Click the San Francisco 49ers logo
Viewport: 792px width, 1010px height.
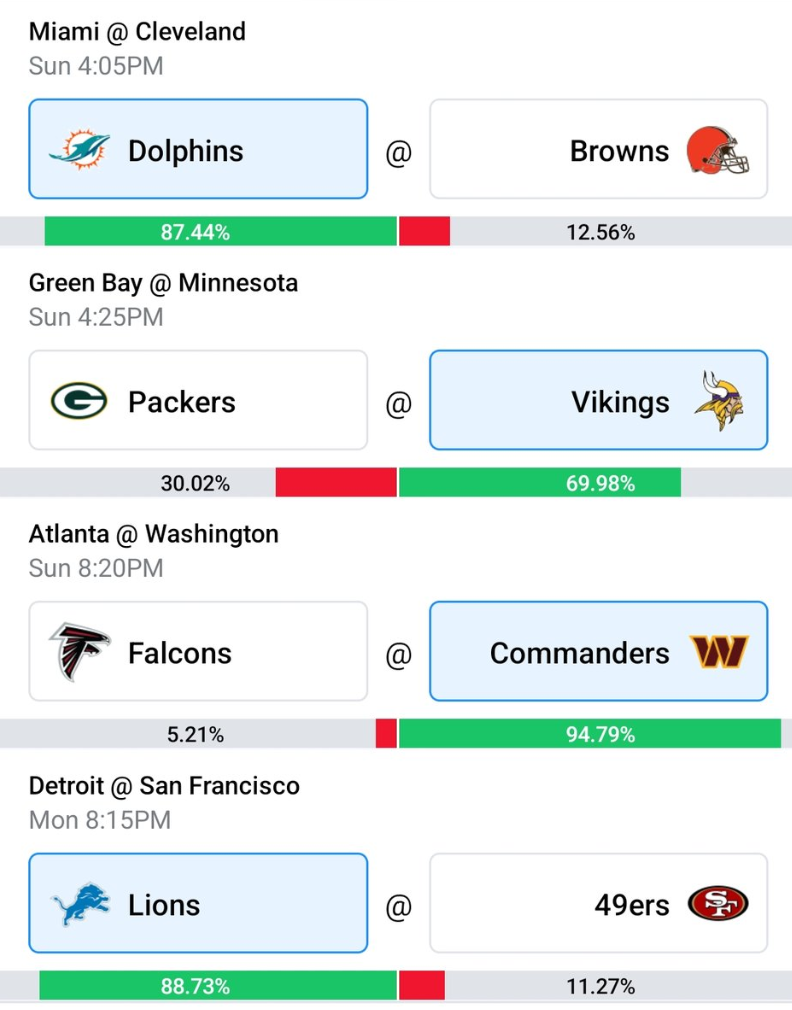click(718, 903)
